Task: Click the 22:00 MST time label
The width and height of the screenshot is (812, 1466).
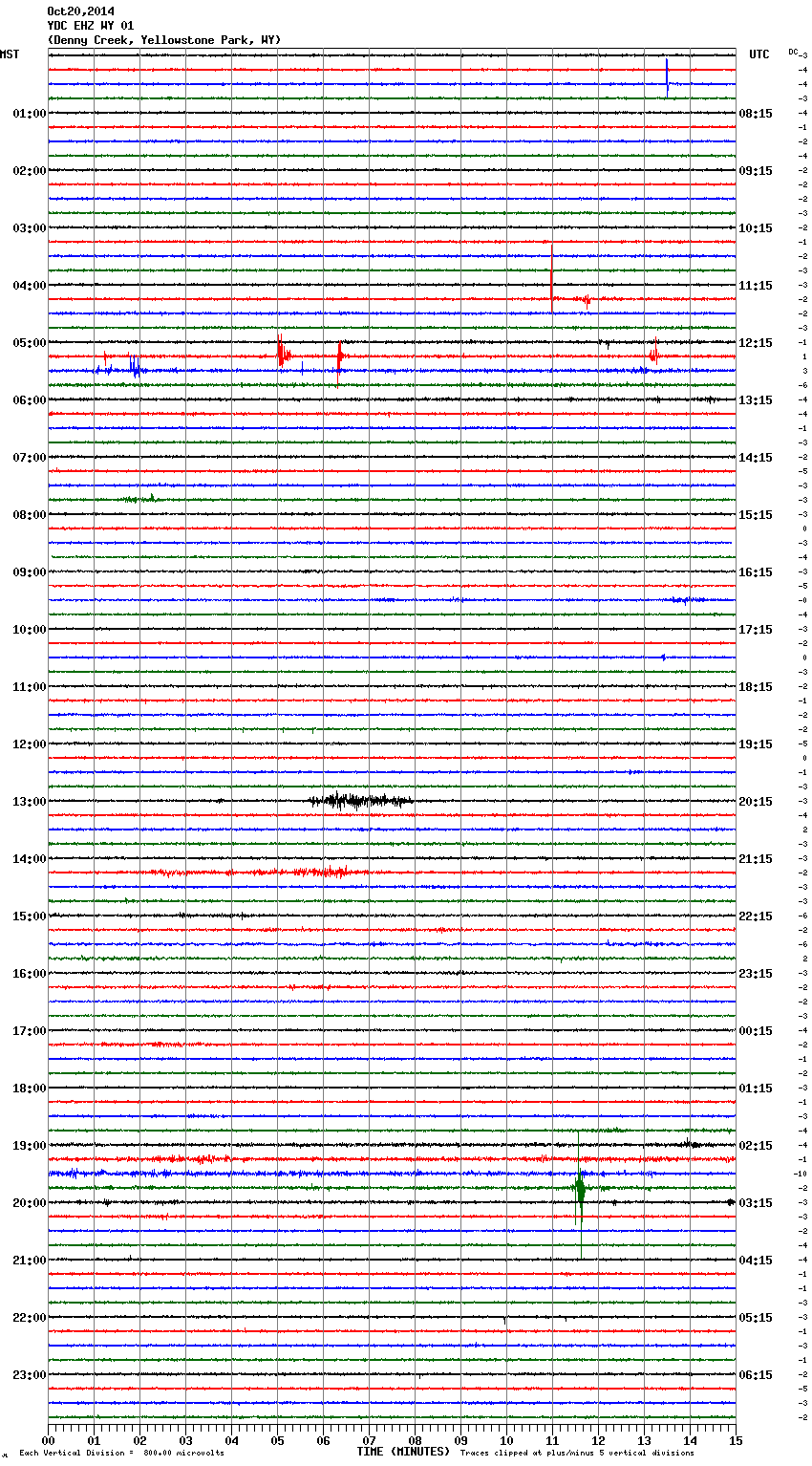Action: [x=29, y=1318]
